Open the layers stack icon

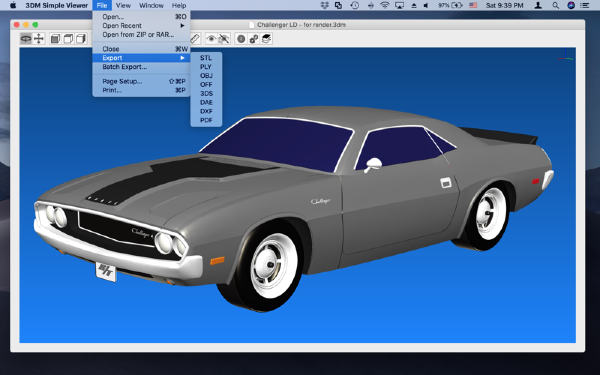pos(267,39)
